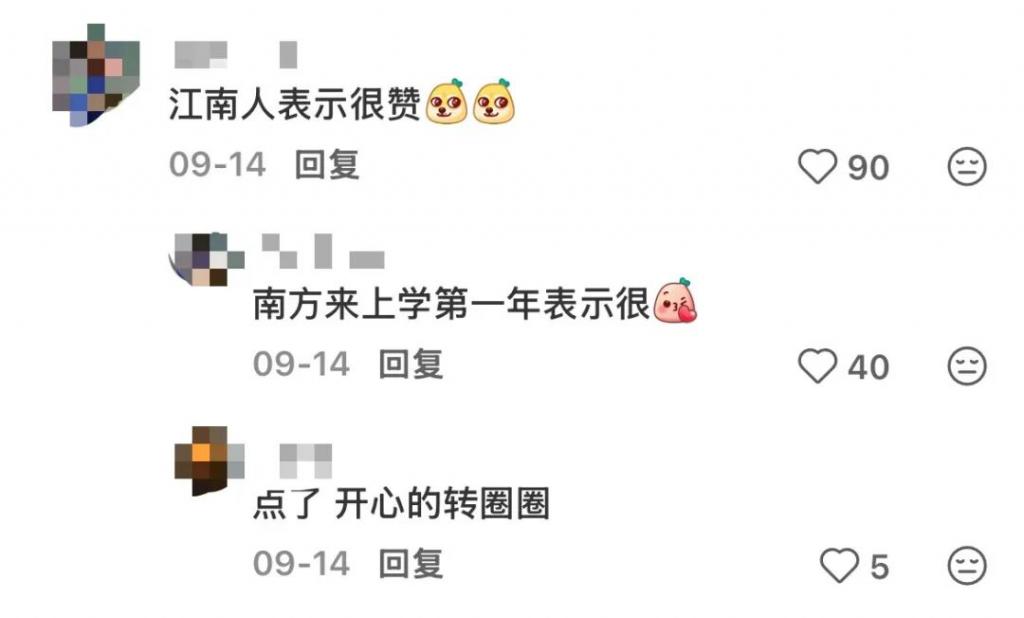The height and width of the screenshot is (618, 1024).
Task: Click the third commenter's blurred username
Action: pos(306,461)
